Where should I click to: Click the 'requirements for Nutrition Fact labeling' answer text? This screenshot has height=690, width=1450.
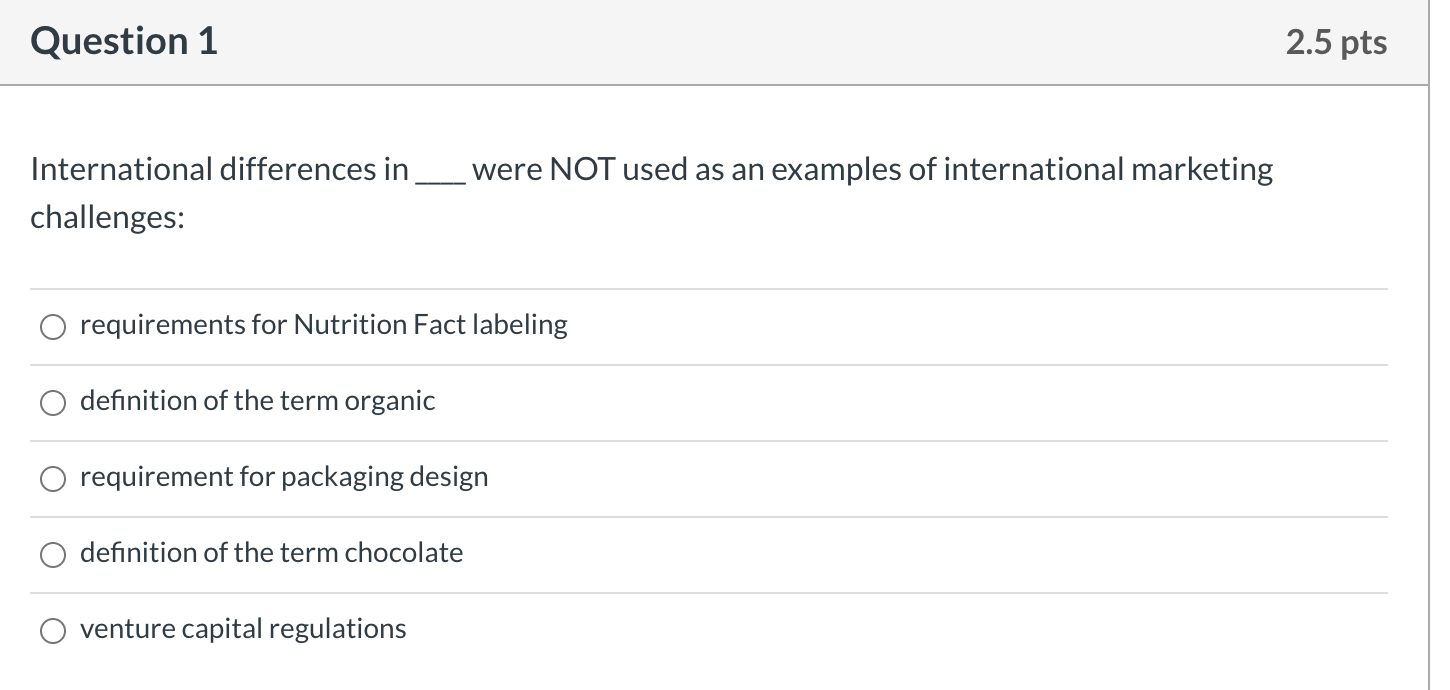click(322, 324)
